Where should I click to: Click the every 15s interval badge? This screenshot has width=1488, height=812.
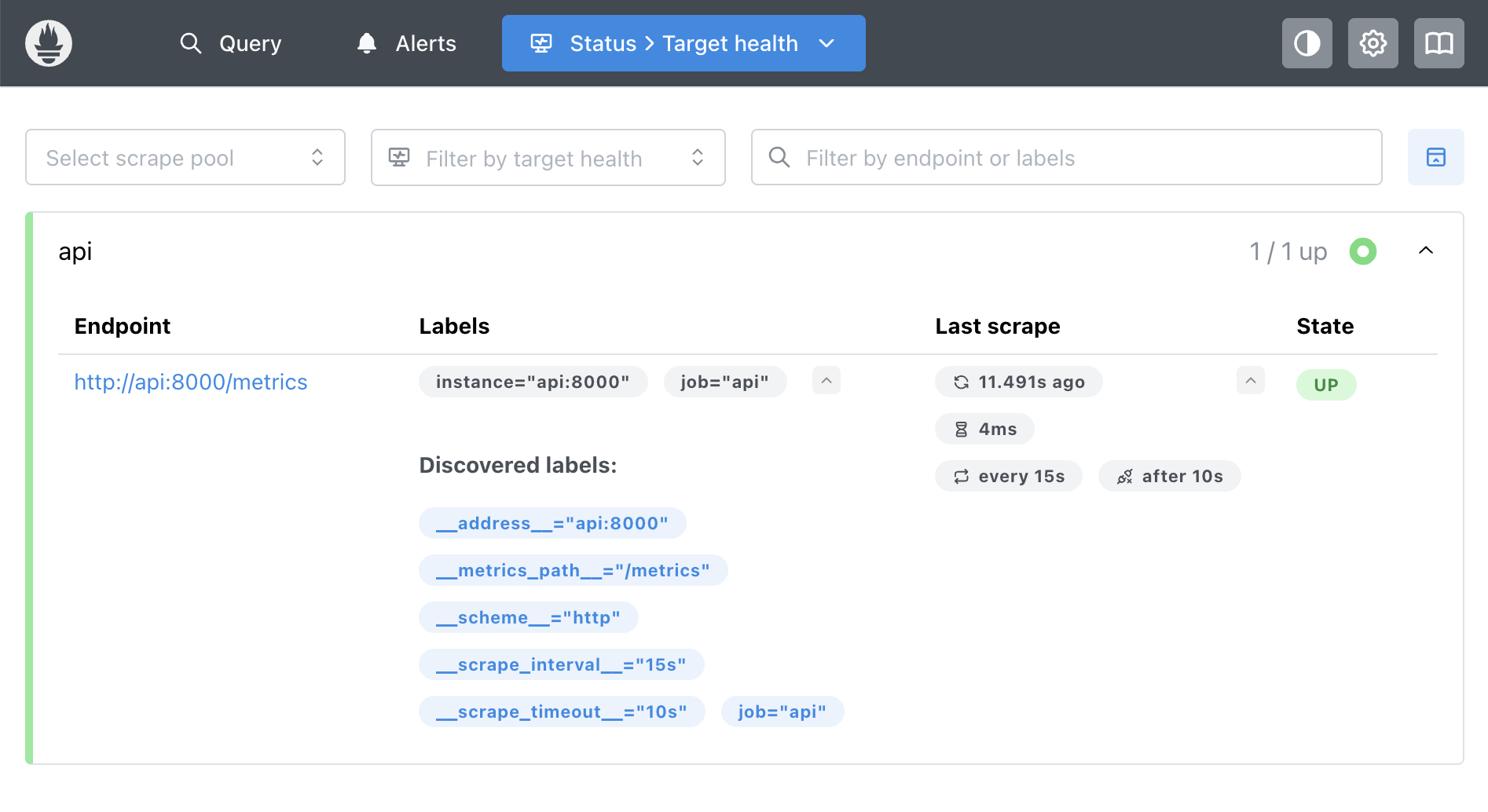click(x=1008, y=476)
